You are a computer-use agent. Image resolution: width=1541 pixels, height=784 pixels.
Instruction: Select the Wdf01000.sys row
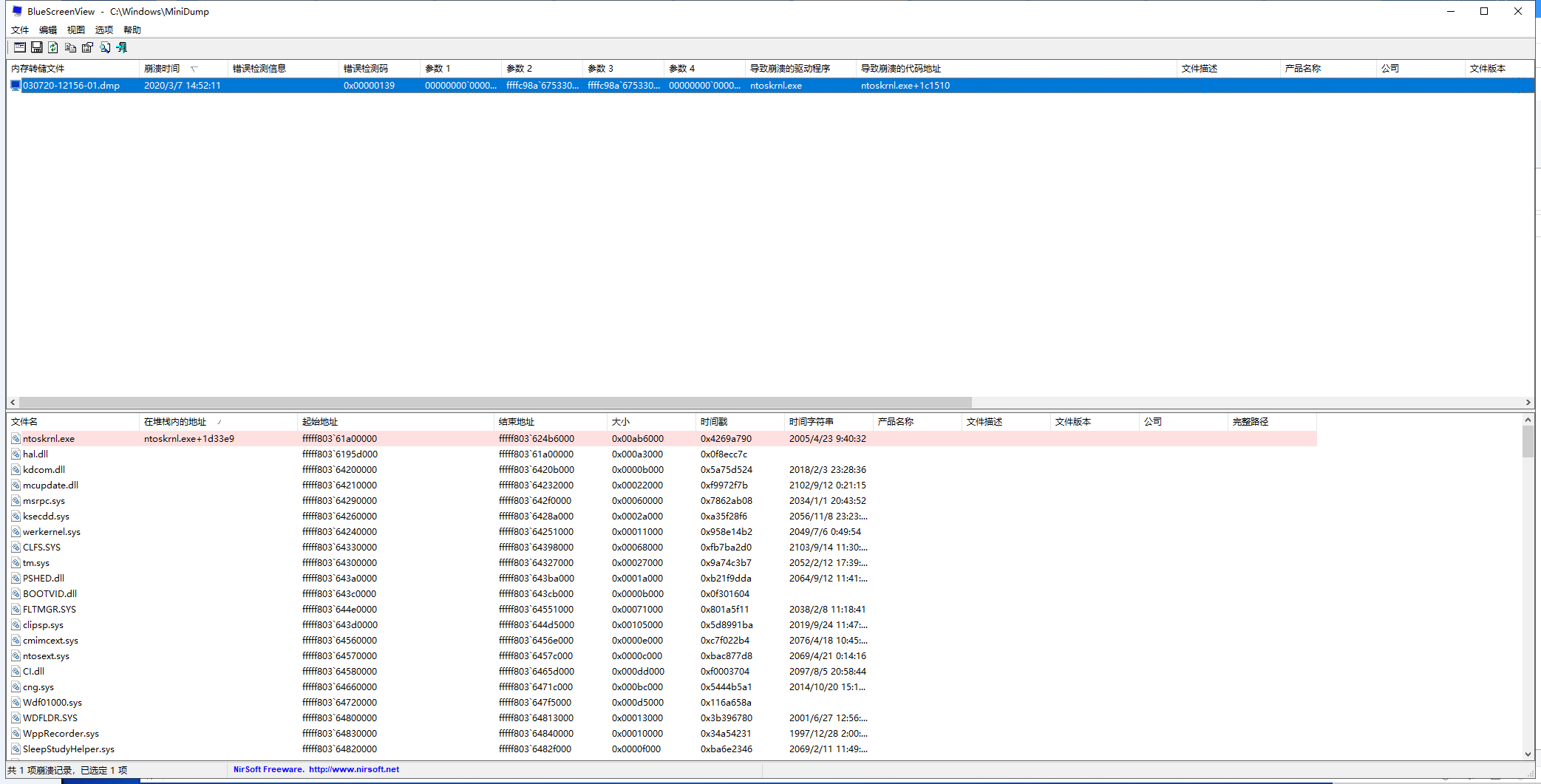(x=52, y=702)
